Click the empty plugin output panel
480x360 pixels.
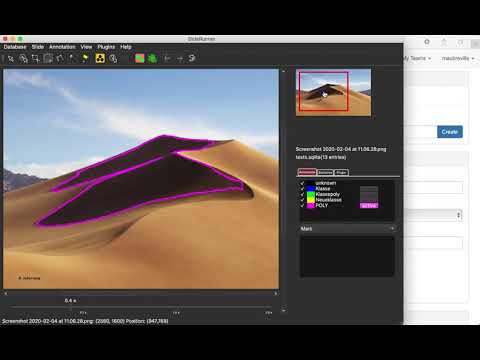[x=347, y=256]
